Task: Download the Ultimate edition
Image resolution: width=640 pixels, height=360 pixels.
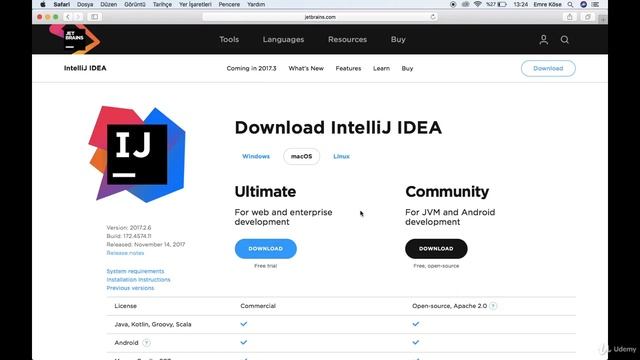Action: coord(266,249)
